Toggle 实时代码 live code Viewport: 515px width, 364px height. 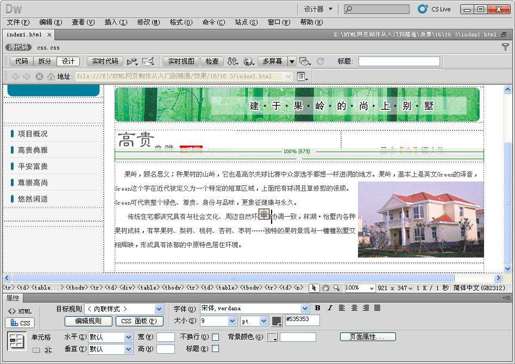click(105, 61)
